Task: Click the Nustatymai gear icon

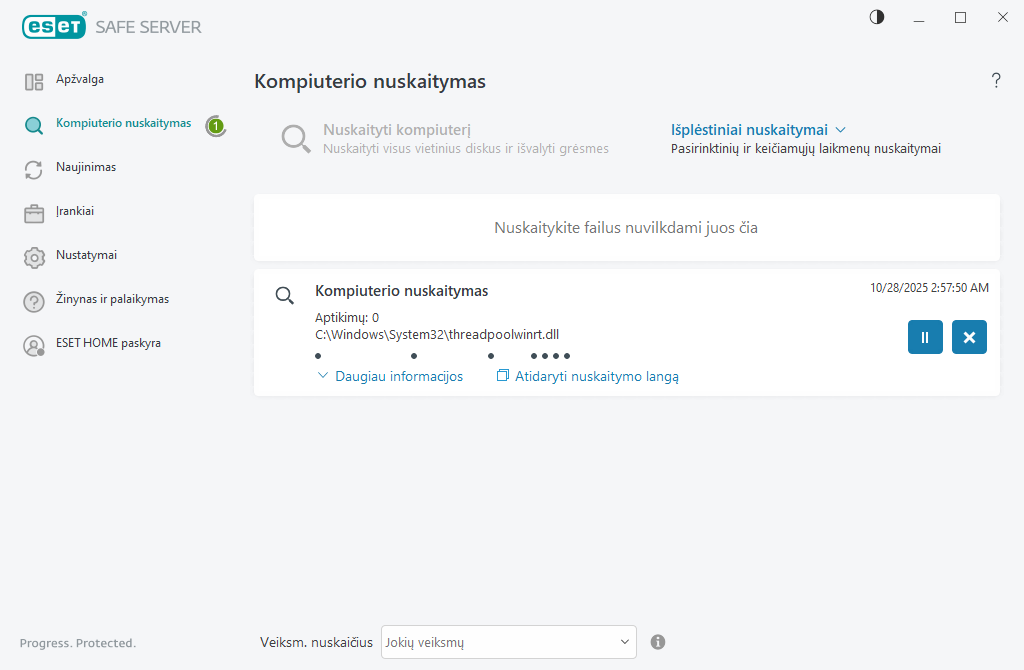Action: point(34,258)
